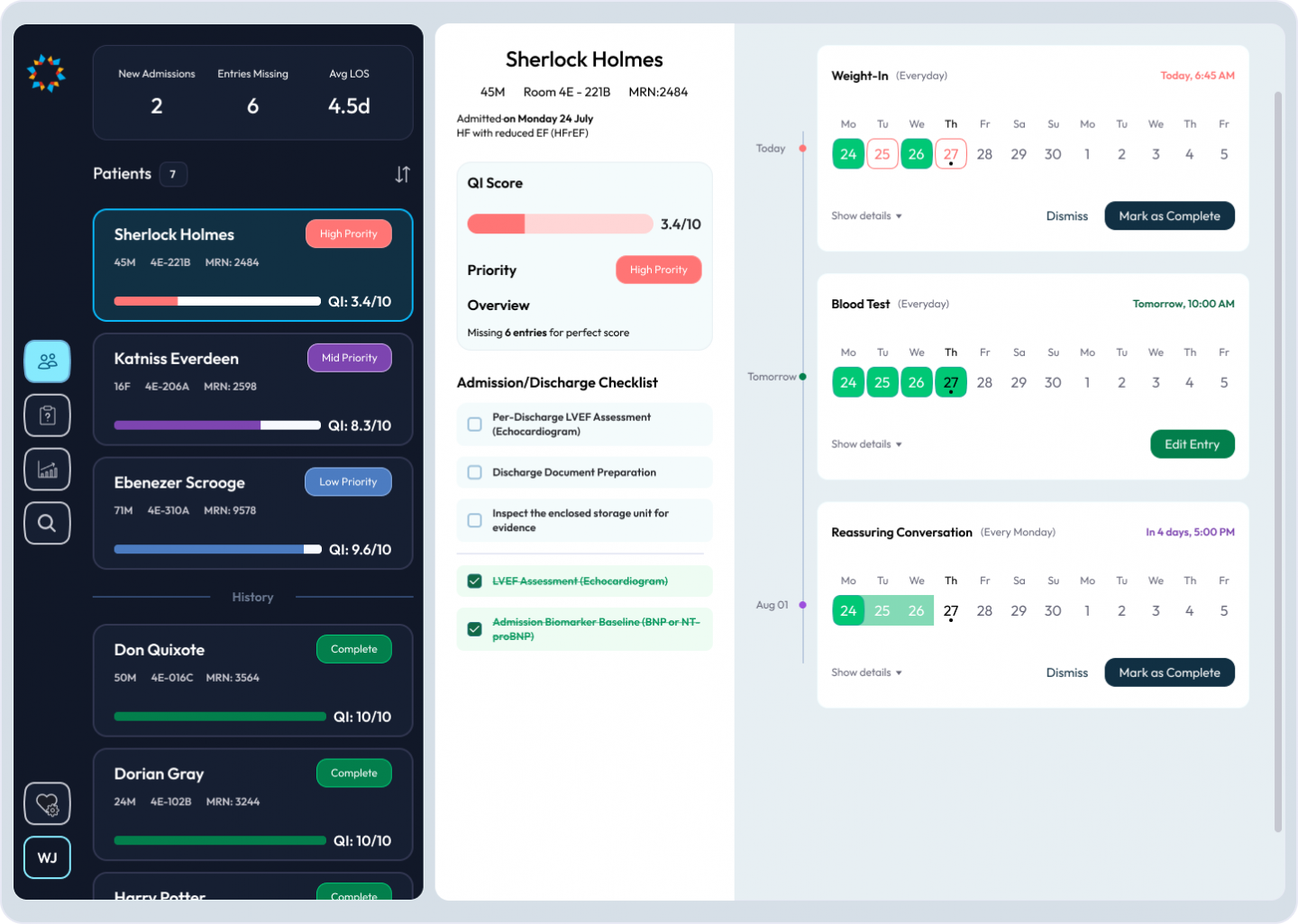Select day 24 in Reassuring Conversation calendar
1298x924 pixels.
pyautogui.click(x=848, y=610)
